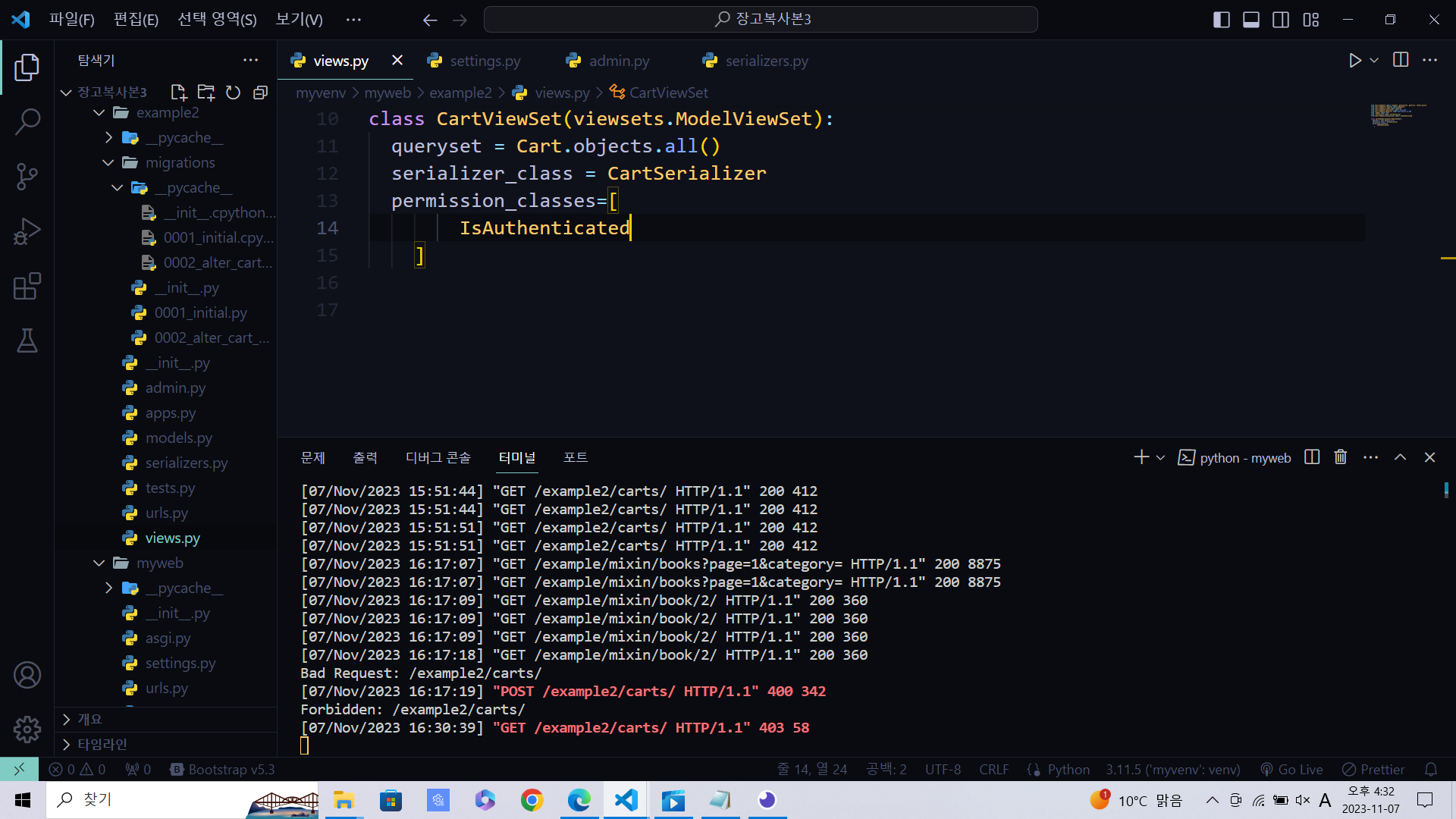Image resolution: width=1456 pixels, height=819 pixels.
Task: Open models.py in the explorer
Action: (x=178, y=438)
